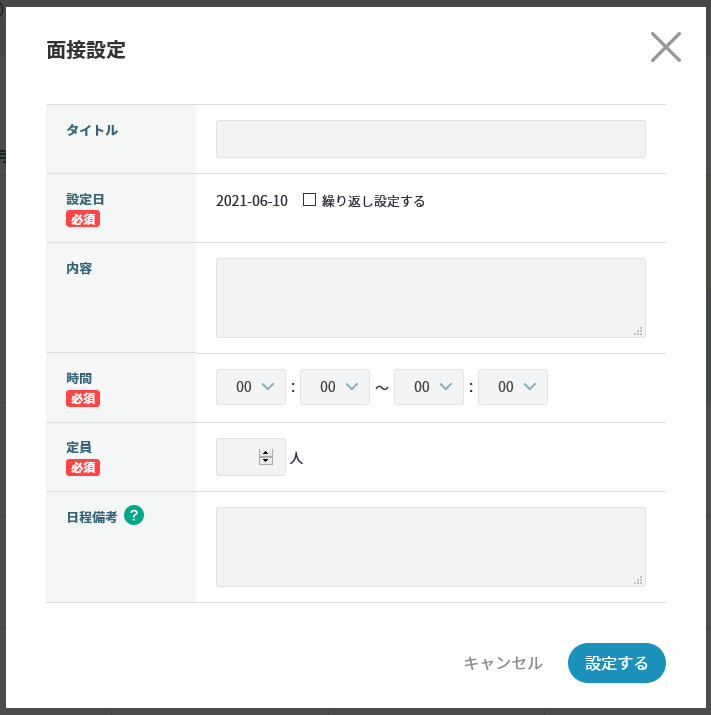
Task: Expand the end minute dropdown
Action: (x=512, y=387)
